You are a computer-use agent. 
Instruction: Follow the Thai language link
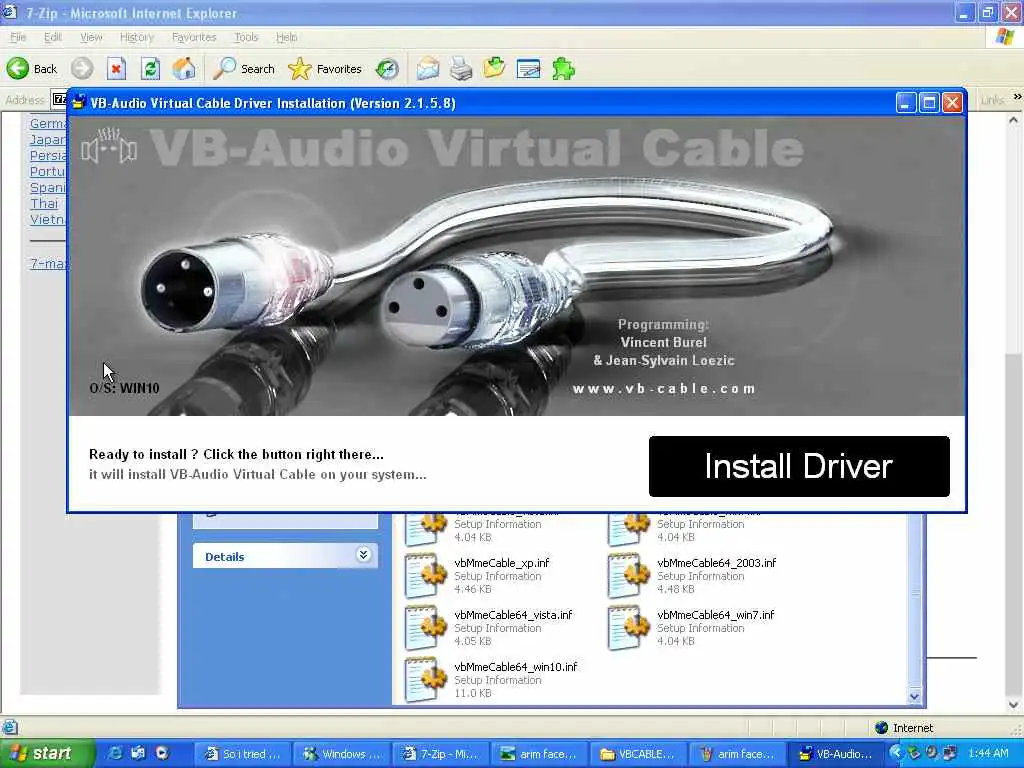(x=44, y=203)
